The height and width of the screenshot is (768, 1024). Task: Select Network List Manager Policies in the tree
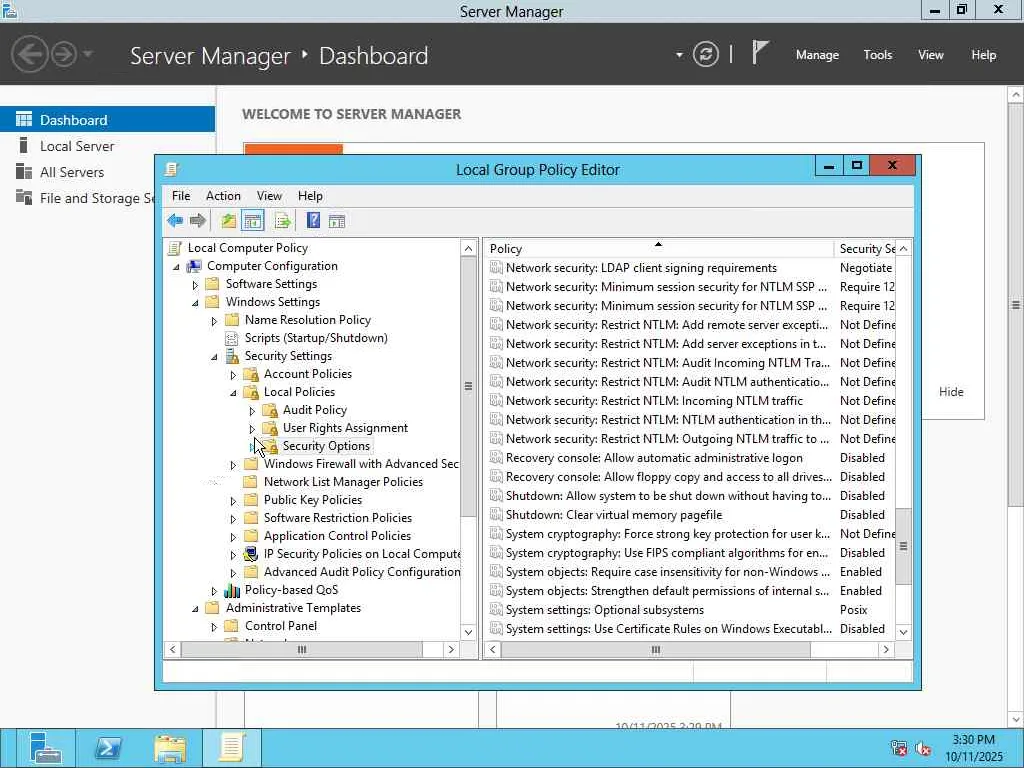[343, 482]
